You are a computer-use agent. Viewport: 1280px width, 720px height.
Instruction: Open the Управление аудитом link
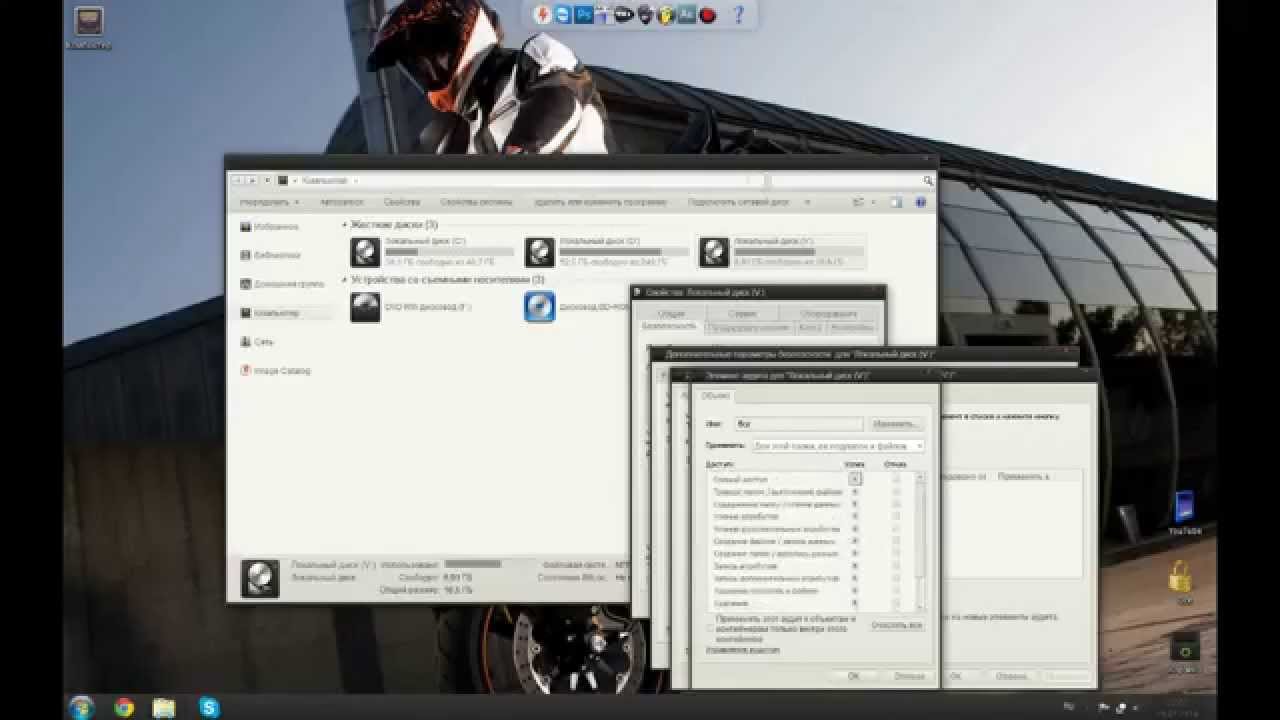tap(742, 650)
